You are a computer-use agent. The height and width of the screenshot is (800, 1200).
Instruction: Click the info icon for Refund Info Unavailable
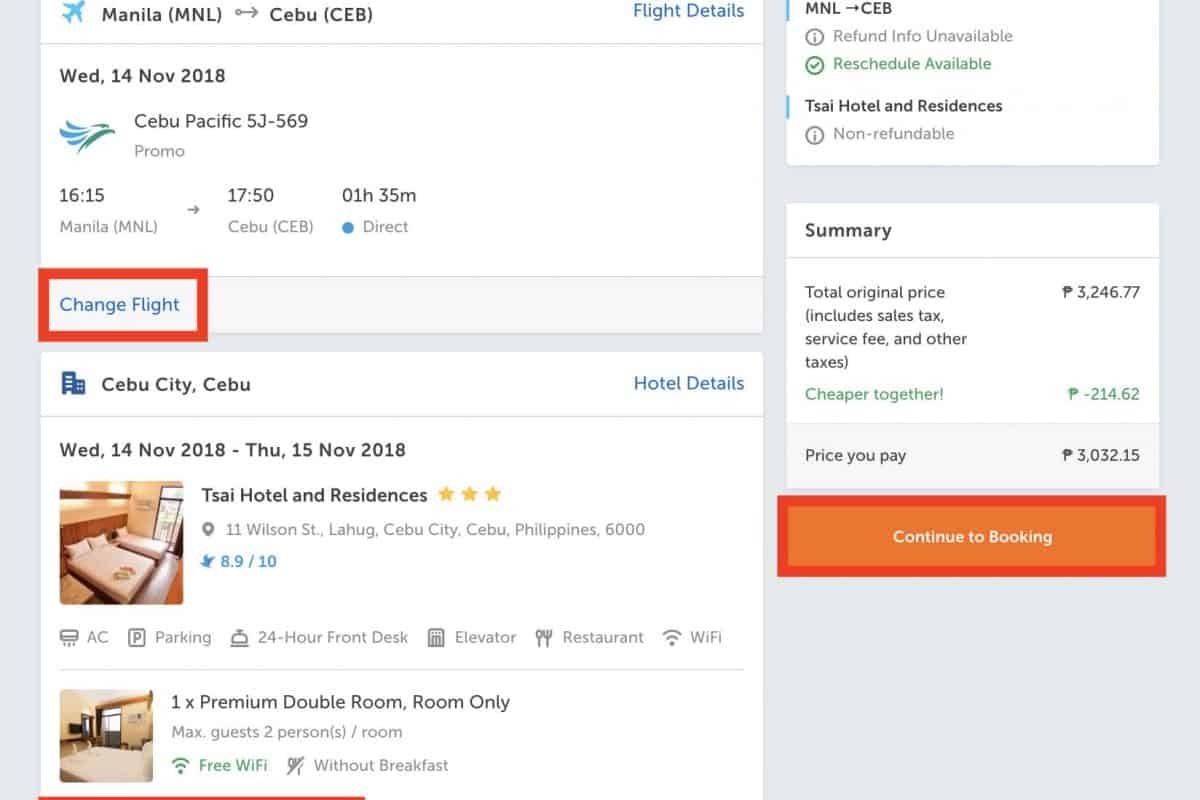click(x=815, y=37)
